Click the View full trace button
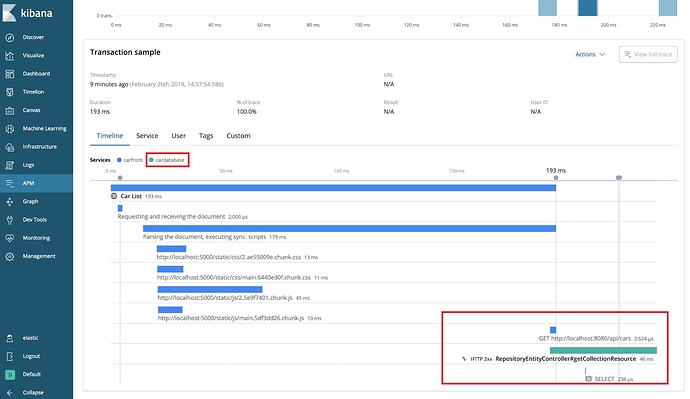690x399 pixels. (x=648, y=55)
